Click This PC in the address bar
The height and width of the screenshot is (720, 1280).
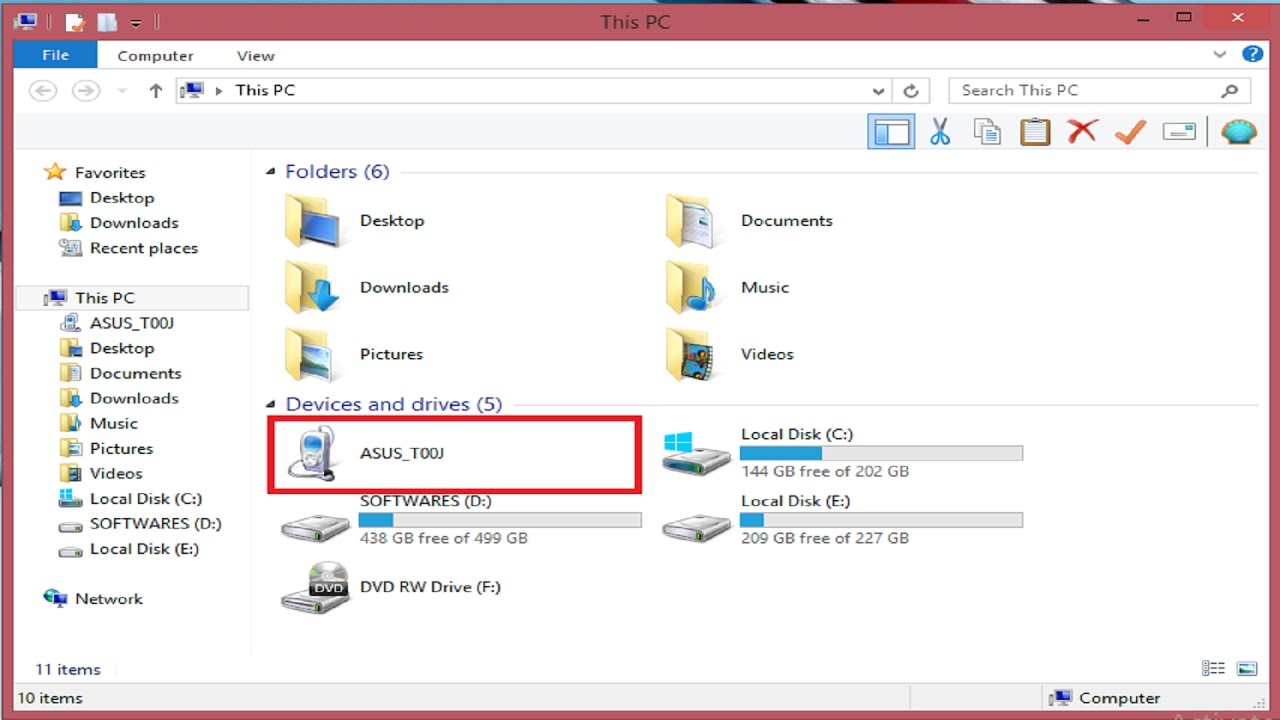click(x=265, y=90)
